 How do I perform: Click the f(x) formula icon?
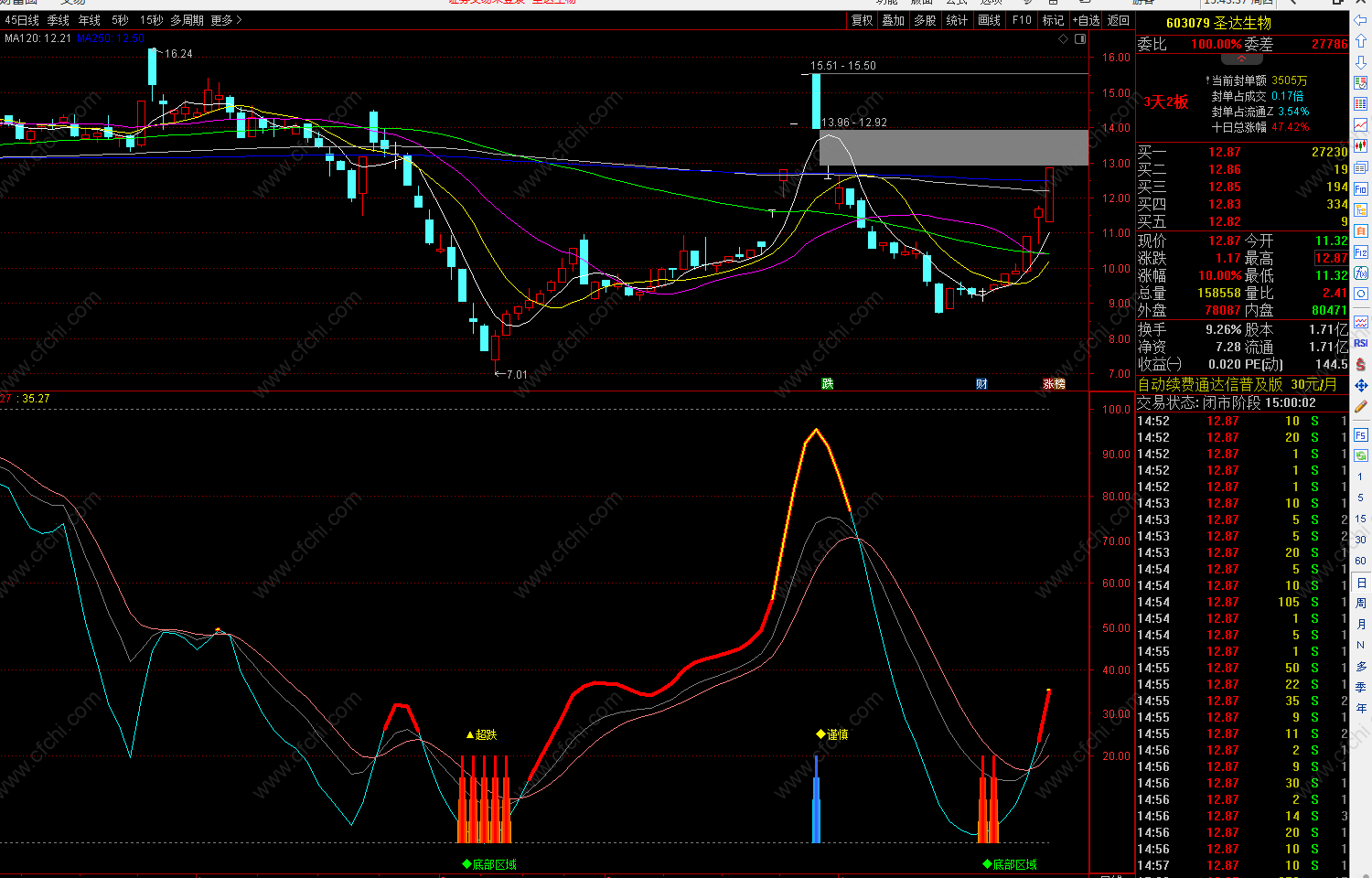tap(1361, 273)
